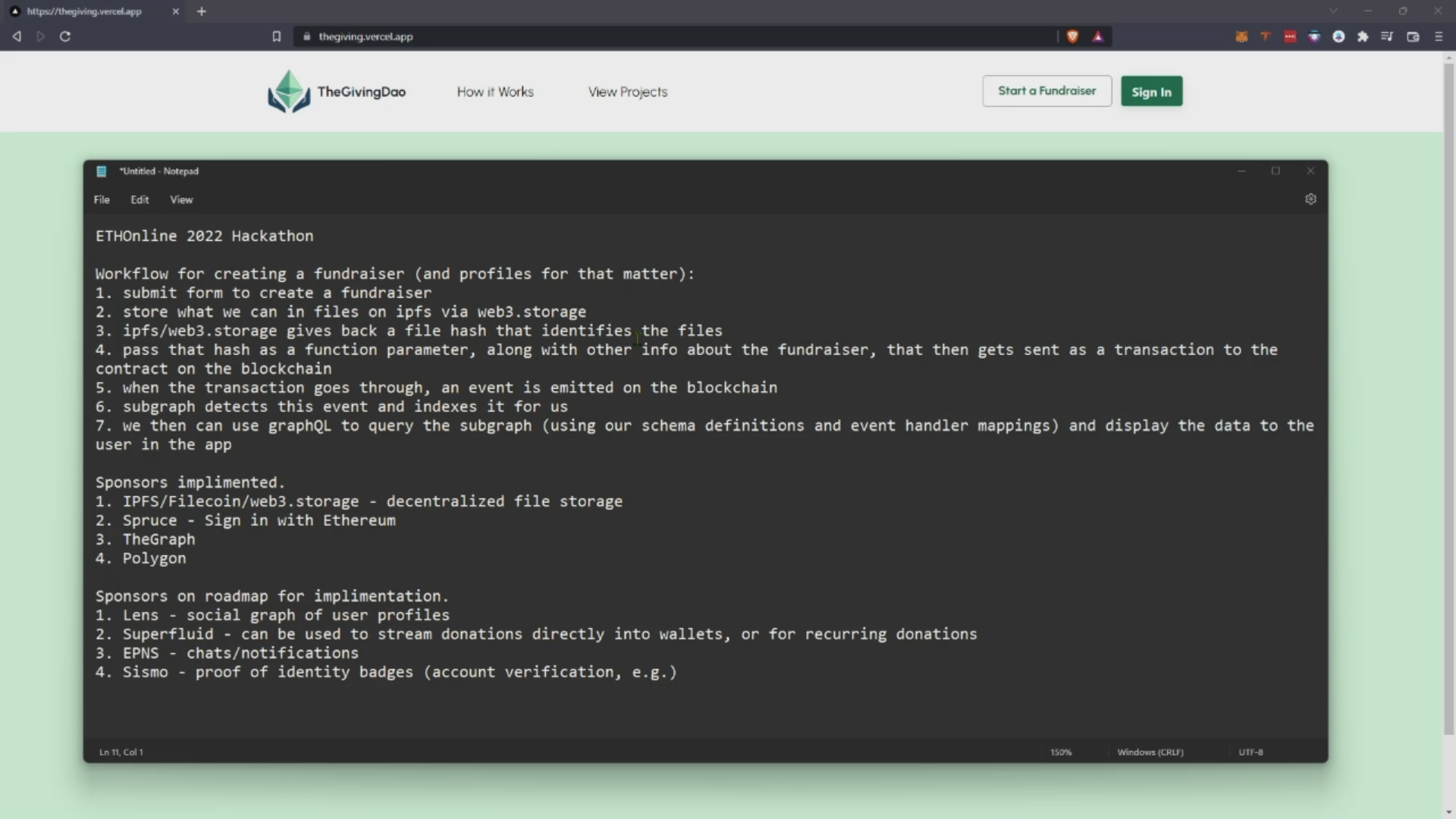Close the thegiving.vercel.app tab
The height and width of the screenshot is (819, 1456).
176,11
